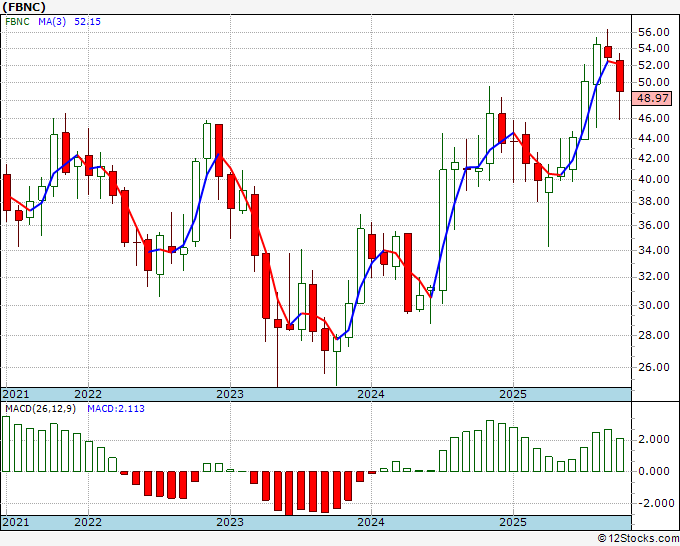Click the 54.00 price axis label

click(x=653, y=48)
